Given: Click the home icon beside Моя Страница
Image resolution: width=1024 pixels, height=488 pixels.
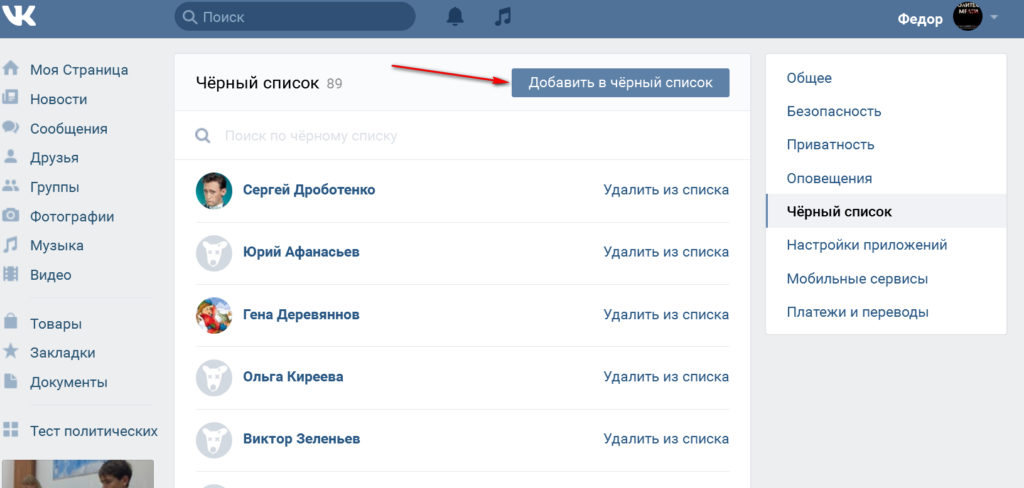Looking at the screenshot, I should (10, 69).
